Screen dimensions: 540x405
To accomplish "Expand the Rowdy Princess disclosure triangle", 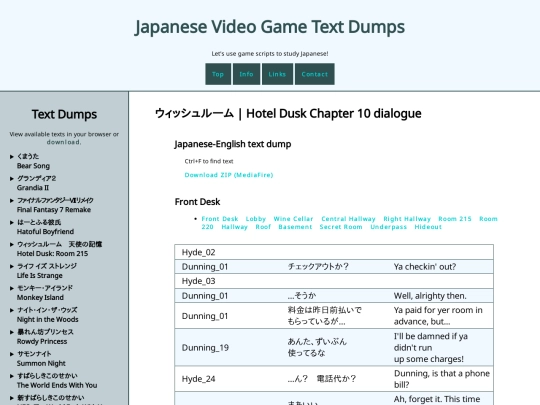I will point(12,332).
